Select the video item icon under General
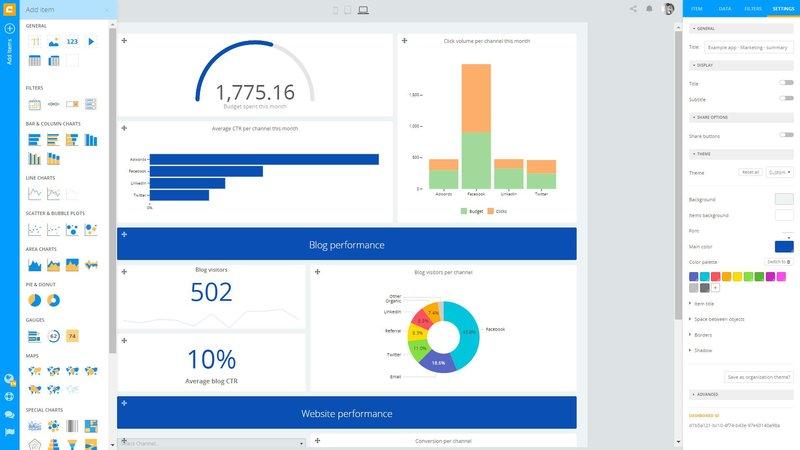800x450 pixels. point(91,42)
